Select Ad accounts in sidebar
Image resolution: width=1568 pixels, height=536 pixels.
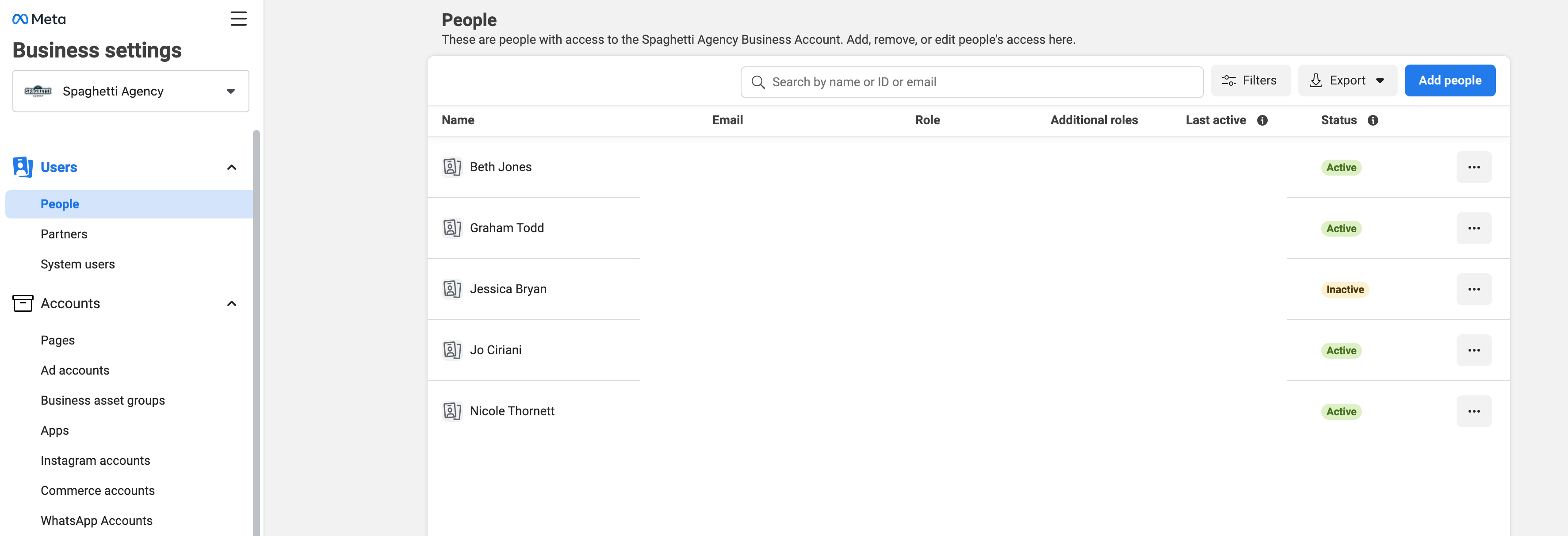pyautogui.click(x=75, y=370)
